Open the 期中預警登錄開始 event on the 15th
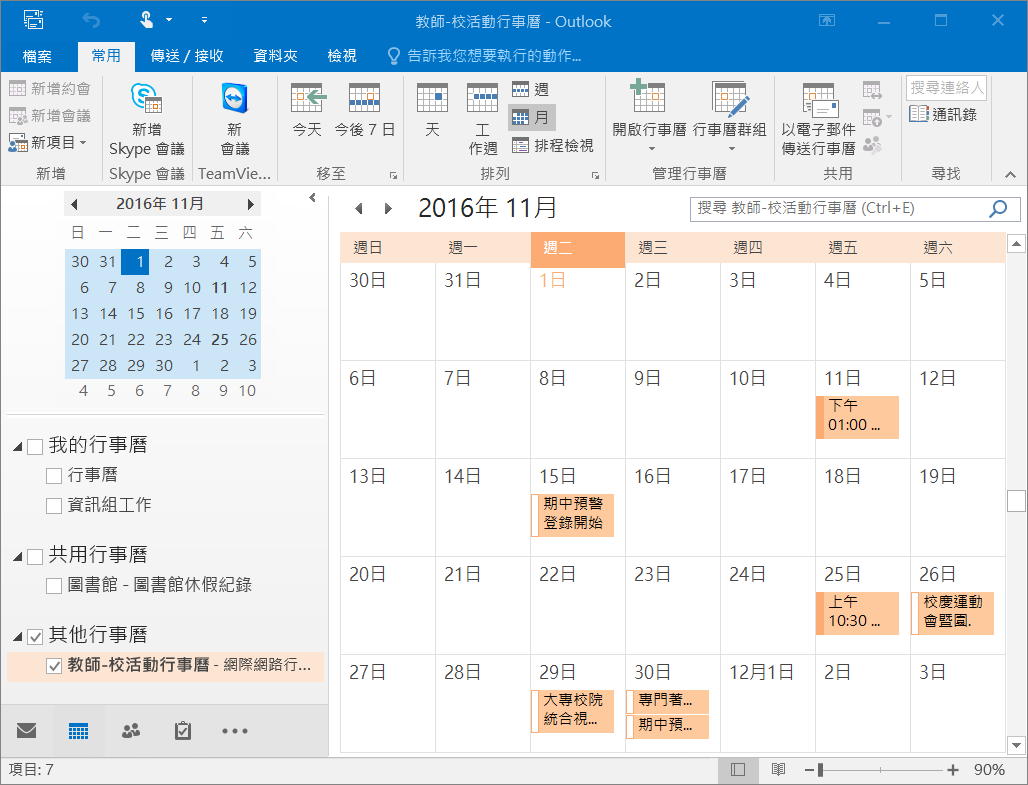This screenshot has width=1028, height=785. (573, 515)
